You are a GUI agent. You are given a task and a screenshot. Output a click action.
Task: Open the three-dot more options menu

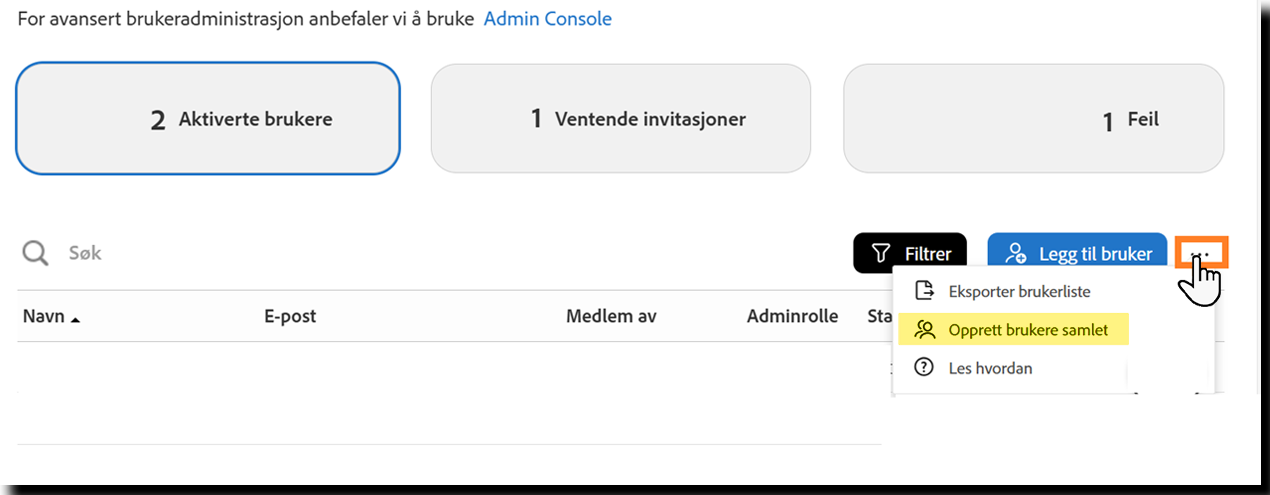1202,253
